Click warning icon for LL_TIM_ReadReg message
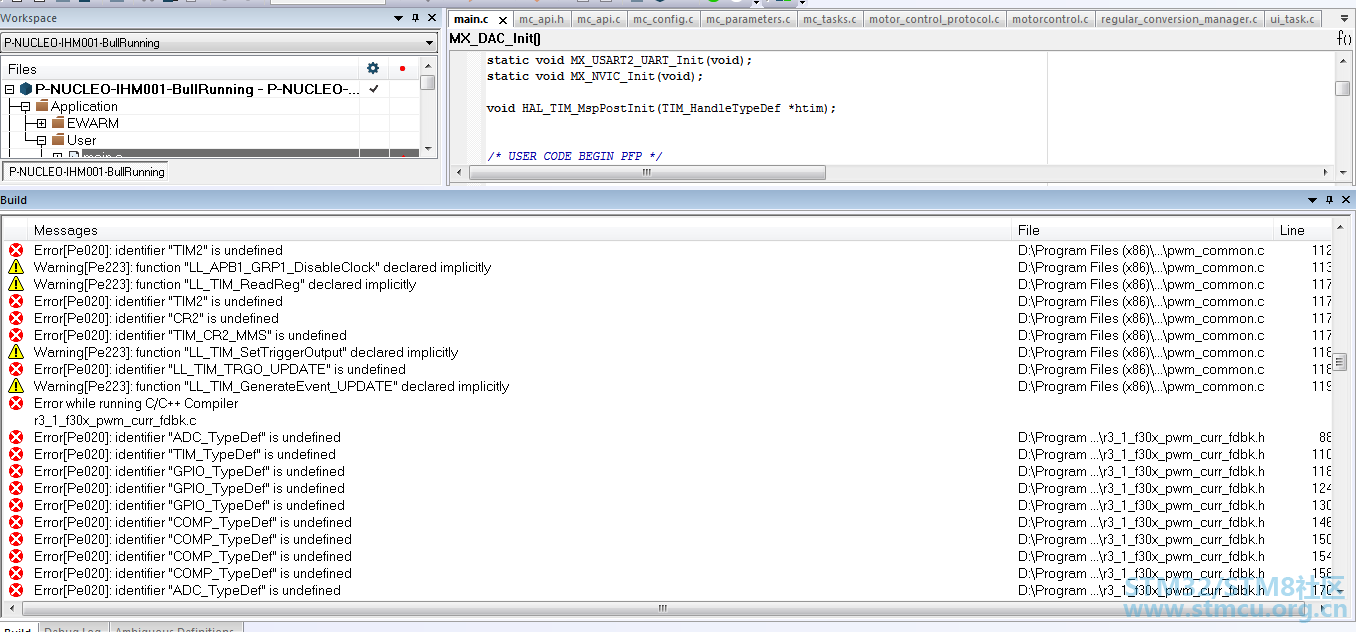This screenshot has width=1356, height=632. coord(16,284)
